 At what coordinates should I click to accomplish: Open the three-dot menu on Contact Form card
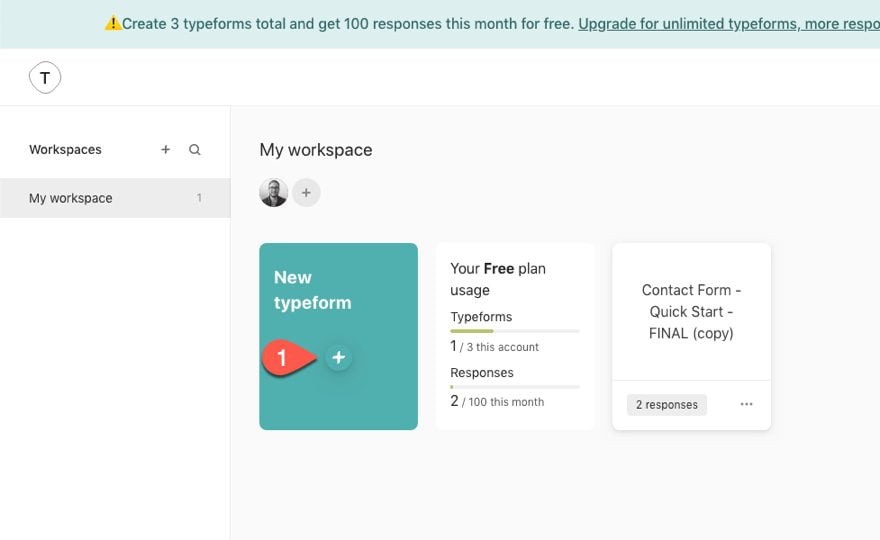click(x=746, y=405)
